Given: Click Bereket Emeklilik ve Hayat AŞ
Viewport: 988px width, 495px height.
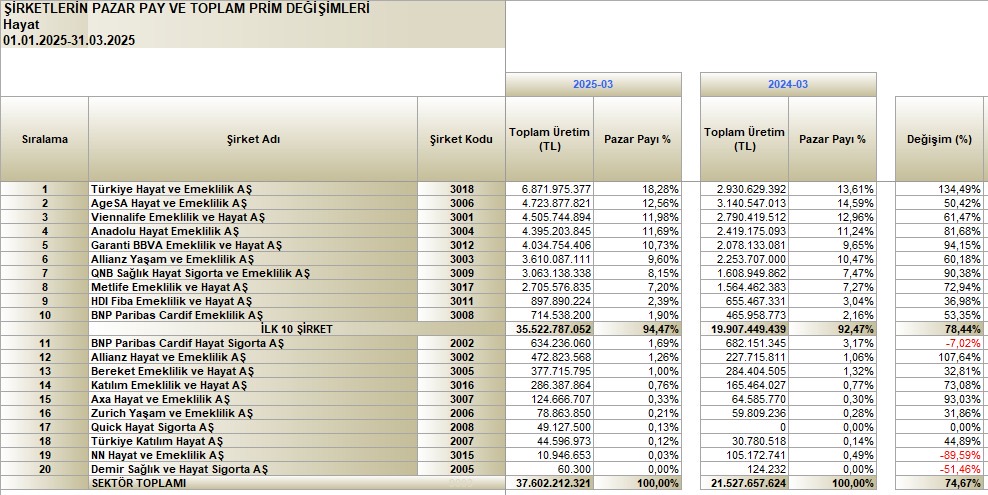Looking at the screenshot, I should (253, 371).
